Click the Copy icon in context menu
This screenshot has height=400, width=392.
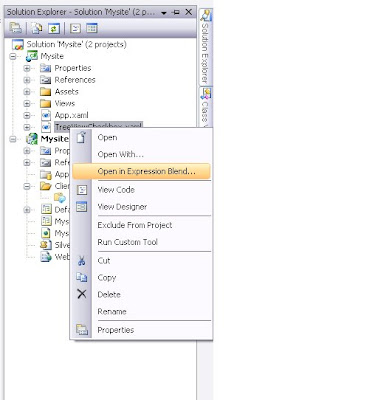pos(82,277)
